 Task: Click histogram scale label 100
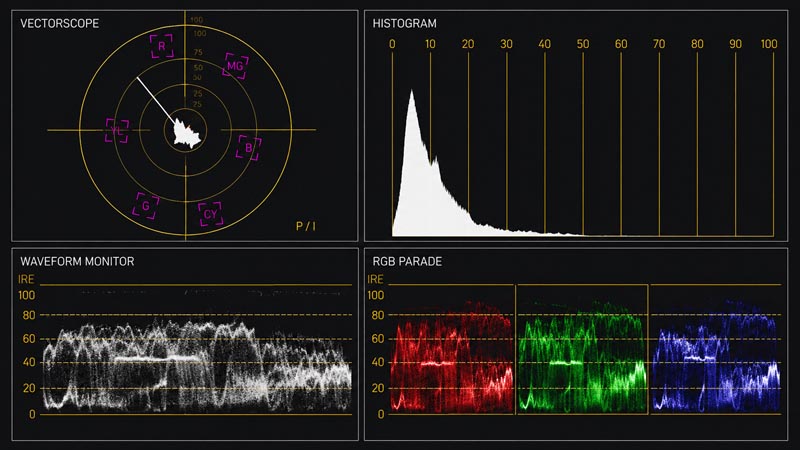point(769,44)
